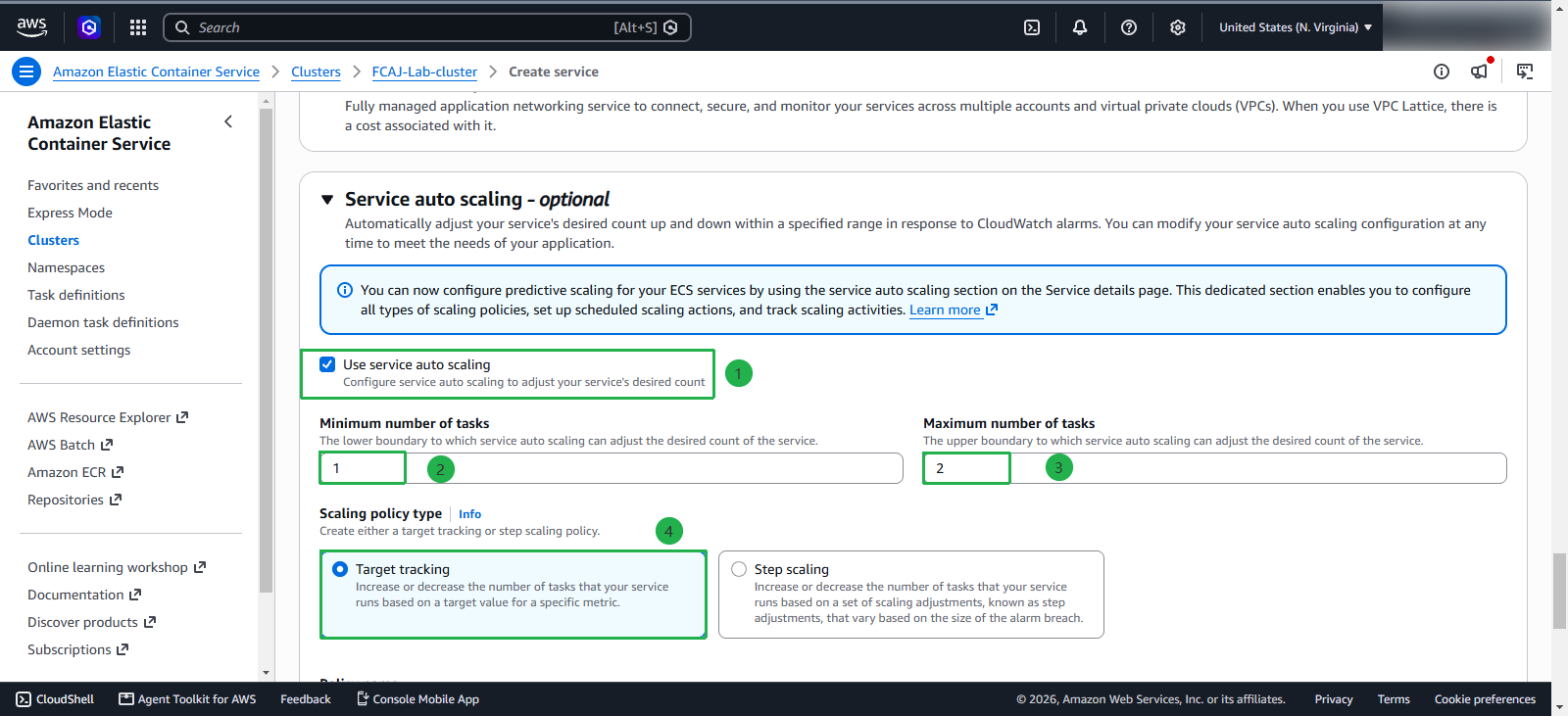
Task: Click the Minimum number of tasks field
Action: coord(611,468)
